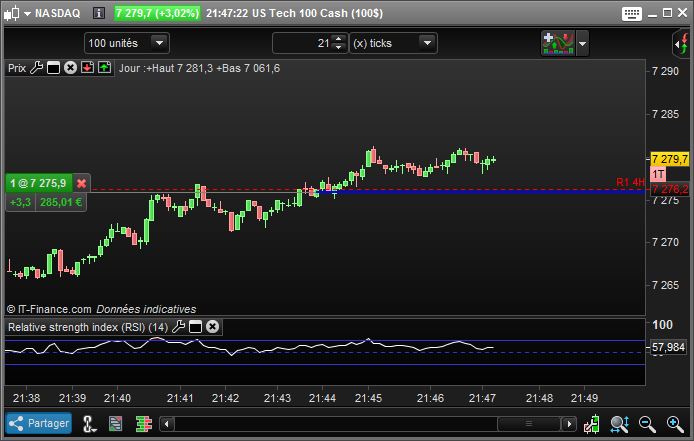Open Prix panel wrench settings
This screenshot has width=694, height=441.
36,68
